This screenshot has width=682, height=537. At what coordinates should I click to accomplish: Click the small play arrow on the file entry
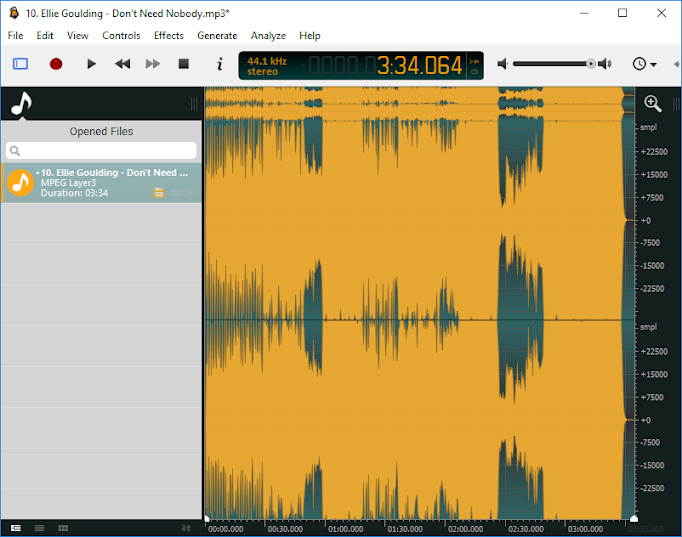pos(190,193)
